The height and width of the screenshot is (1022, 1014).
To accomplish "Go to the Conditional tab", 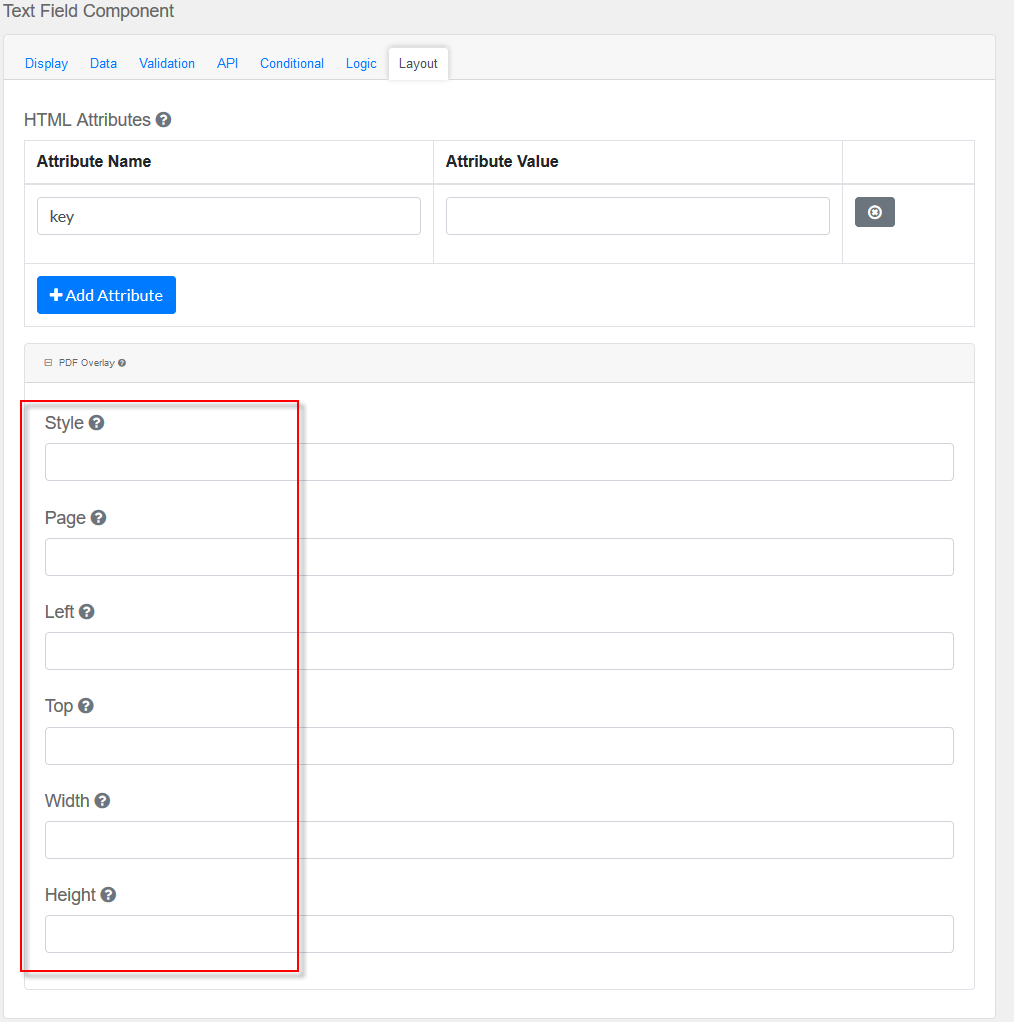I will (292, 63).
